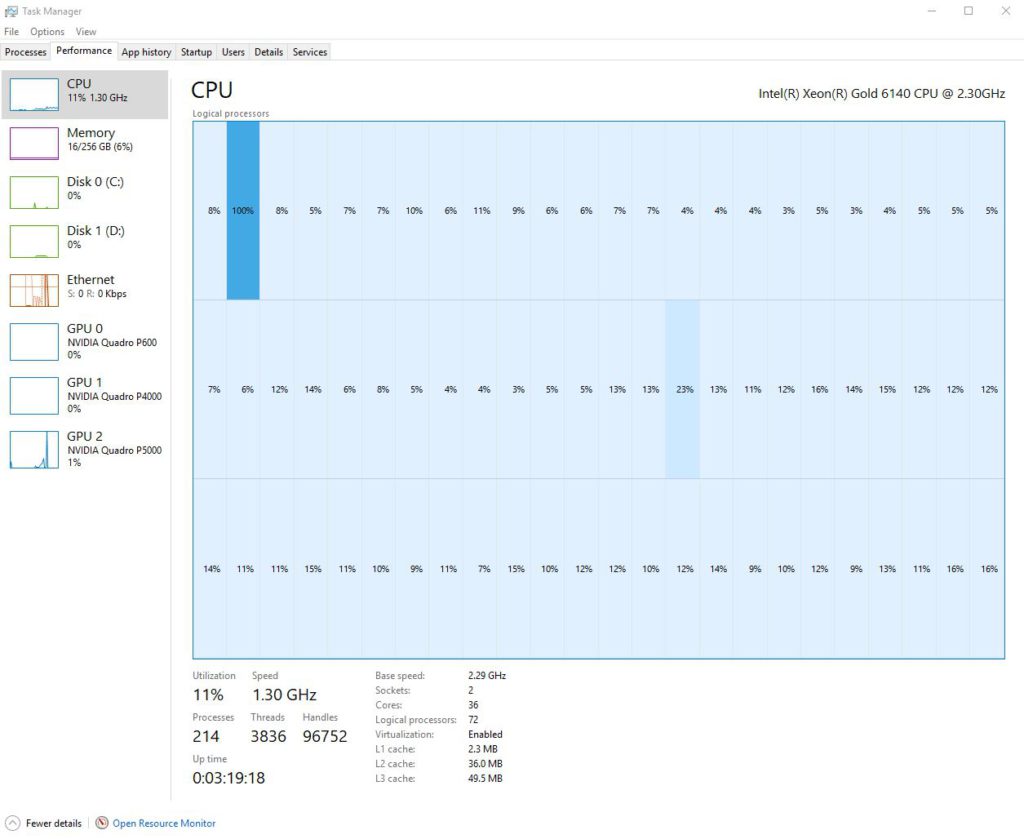Switch to the Processes tab

(25, 52)
